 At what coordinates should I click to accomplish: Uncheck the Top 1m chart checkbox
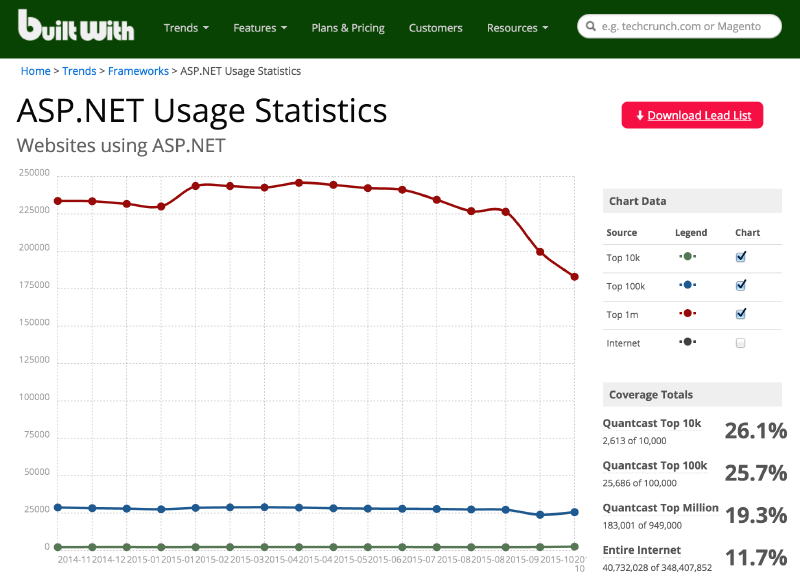741,314
